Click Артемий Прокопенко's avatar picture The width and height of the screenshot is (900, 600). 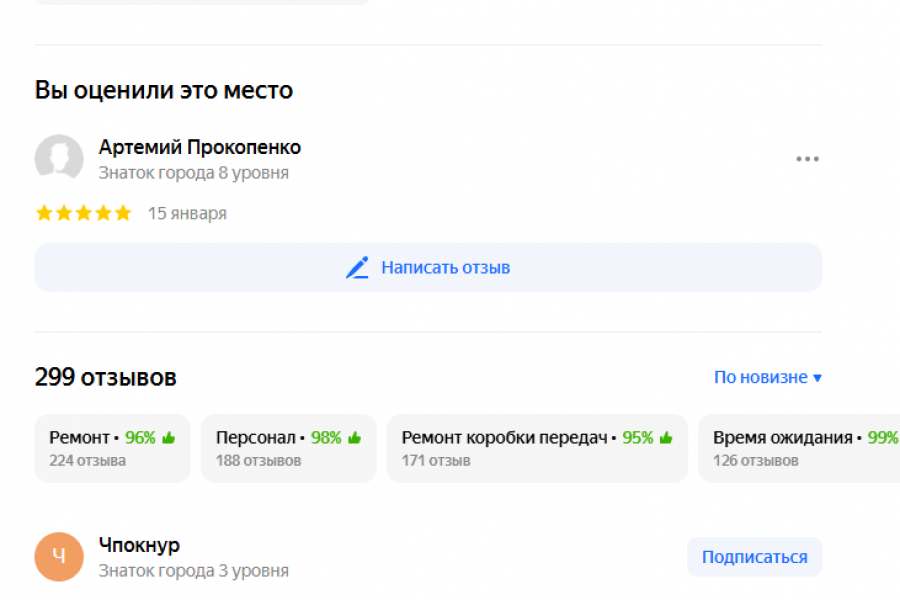coord(59,158)
